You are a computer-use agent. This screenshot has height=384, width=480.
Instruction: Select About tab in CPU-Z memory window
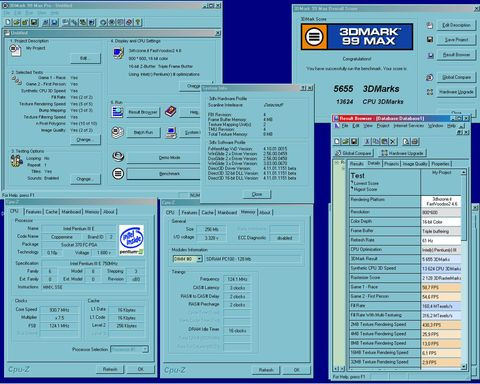tap(265, 212)
